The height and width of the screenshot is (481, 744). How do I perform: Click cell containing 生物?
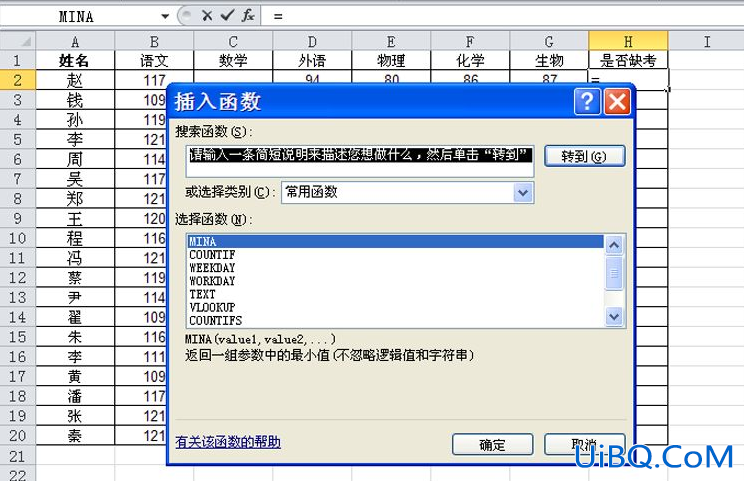(x=549, y=60)
